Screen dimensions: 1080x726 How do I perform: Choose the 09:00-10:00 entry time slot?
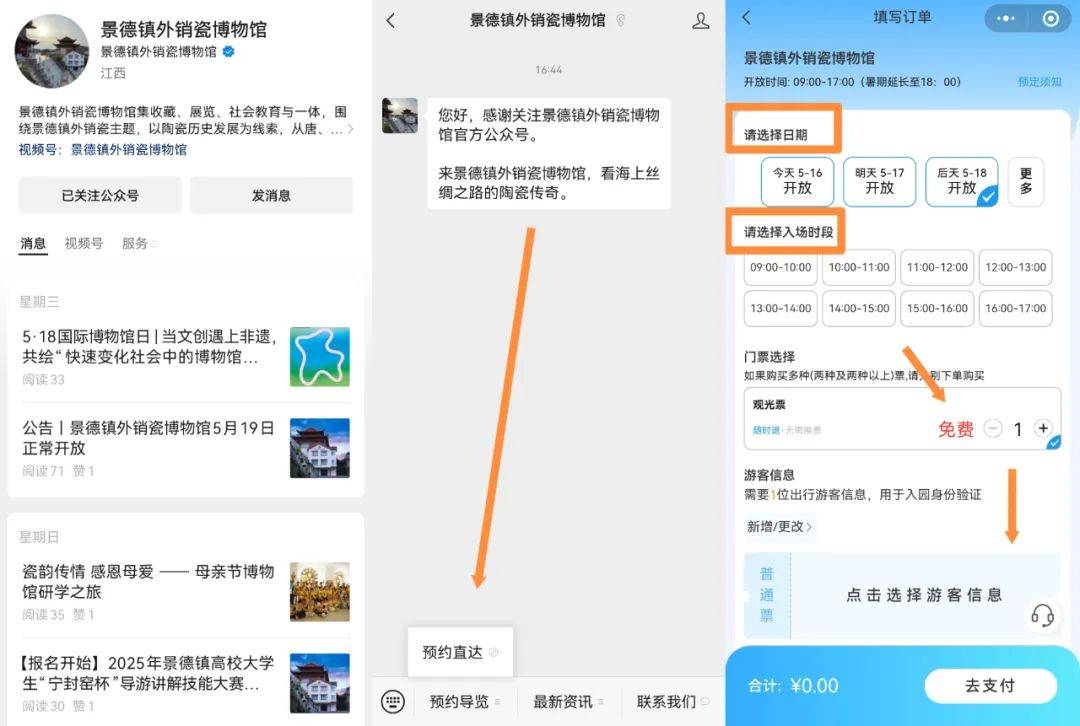(x=780, y=268)
